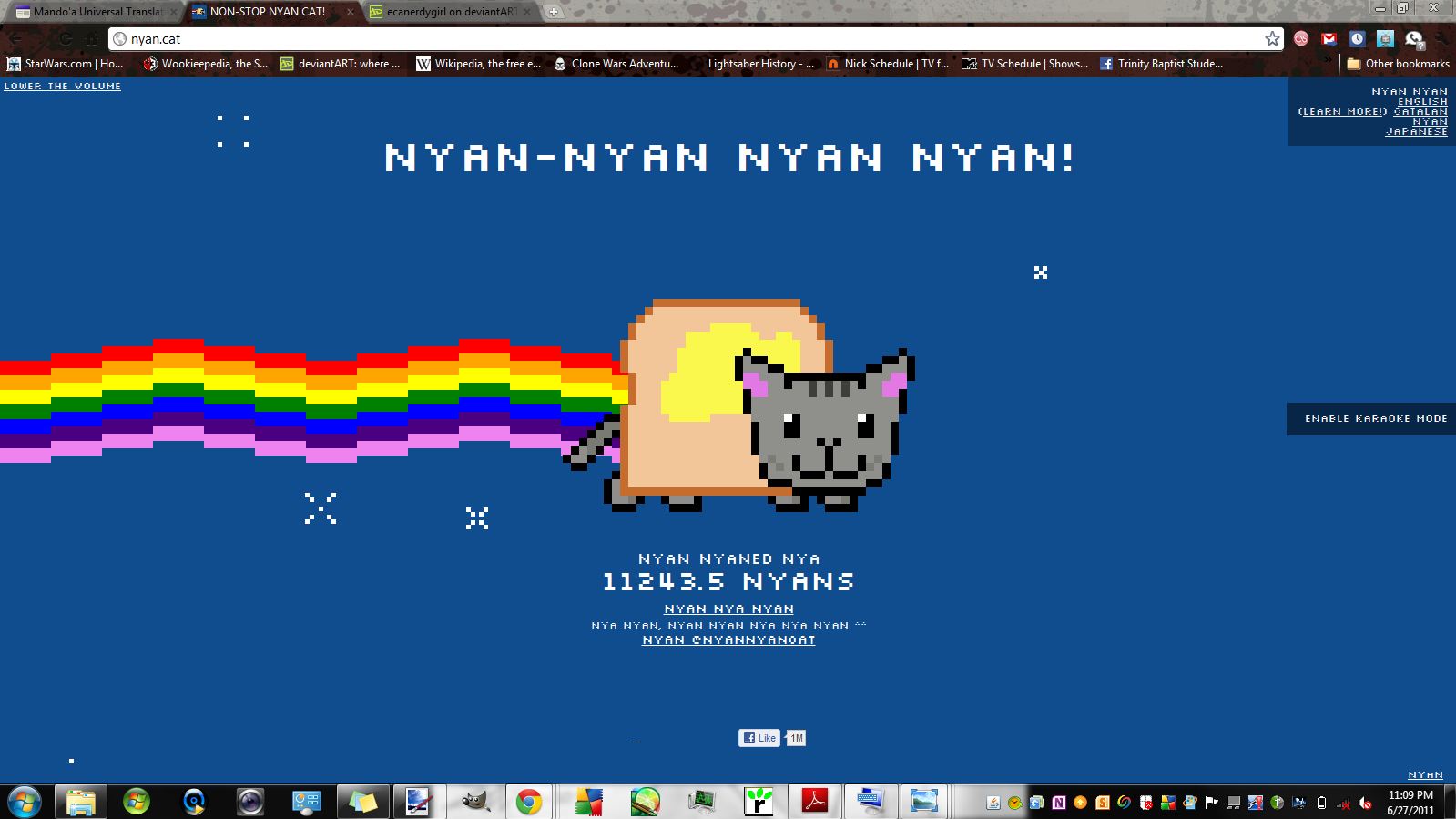Screen dimensions: 1456x819
Task: Open the Clone Wars Adventures bookmark
Action: tap(616, 64)
